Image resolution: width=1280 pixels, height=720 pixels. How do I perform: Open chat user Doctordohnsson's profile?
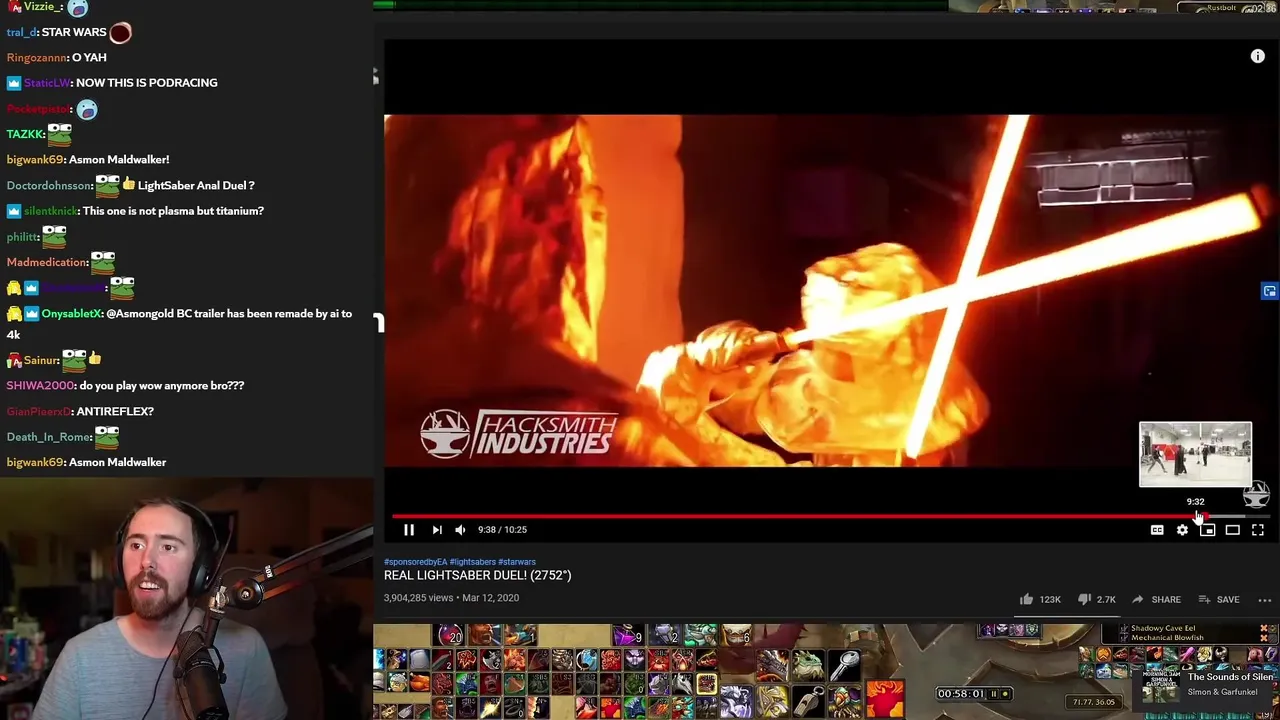point(49,185)
